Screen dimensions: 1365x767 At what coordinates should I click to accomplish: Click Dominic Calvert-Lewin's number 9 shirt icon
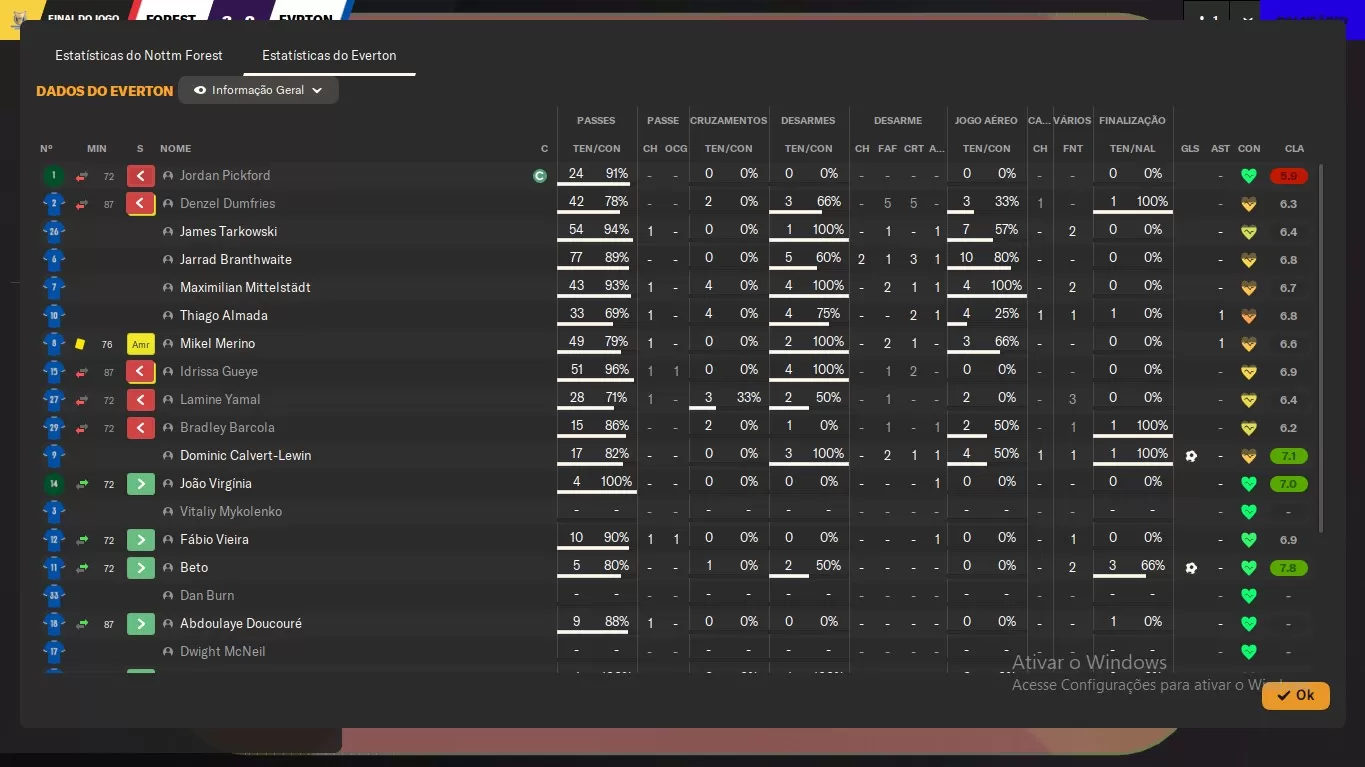[x=54, y=456]
